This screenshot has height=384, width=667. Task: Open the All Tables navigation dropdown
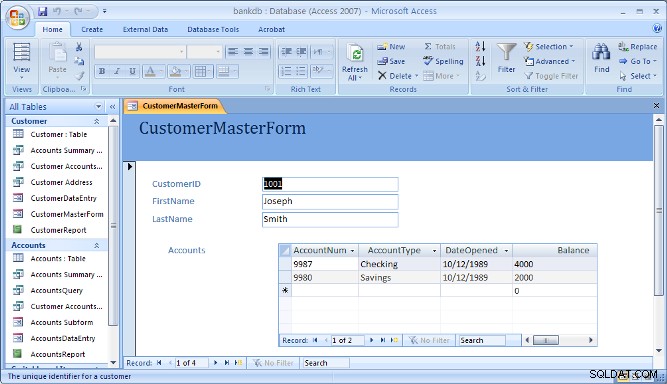click(x=98, y=107)
